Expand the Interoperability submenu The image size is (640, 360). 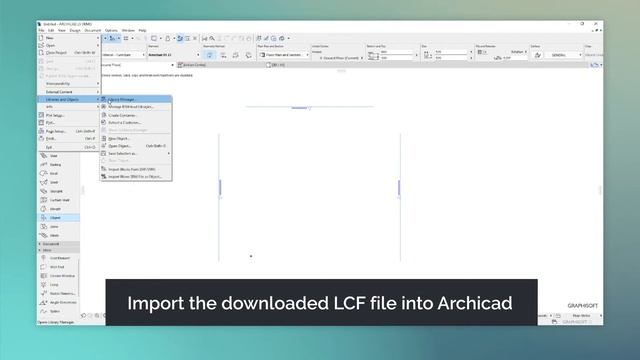click(x=69, y=84)
